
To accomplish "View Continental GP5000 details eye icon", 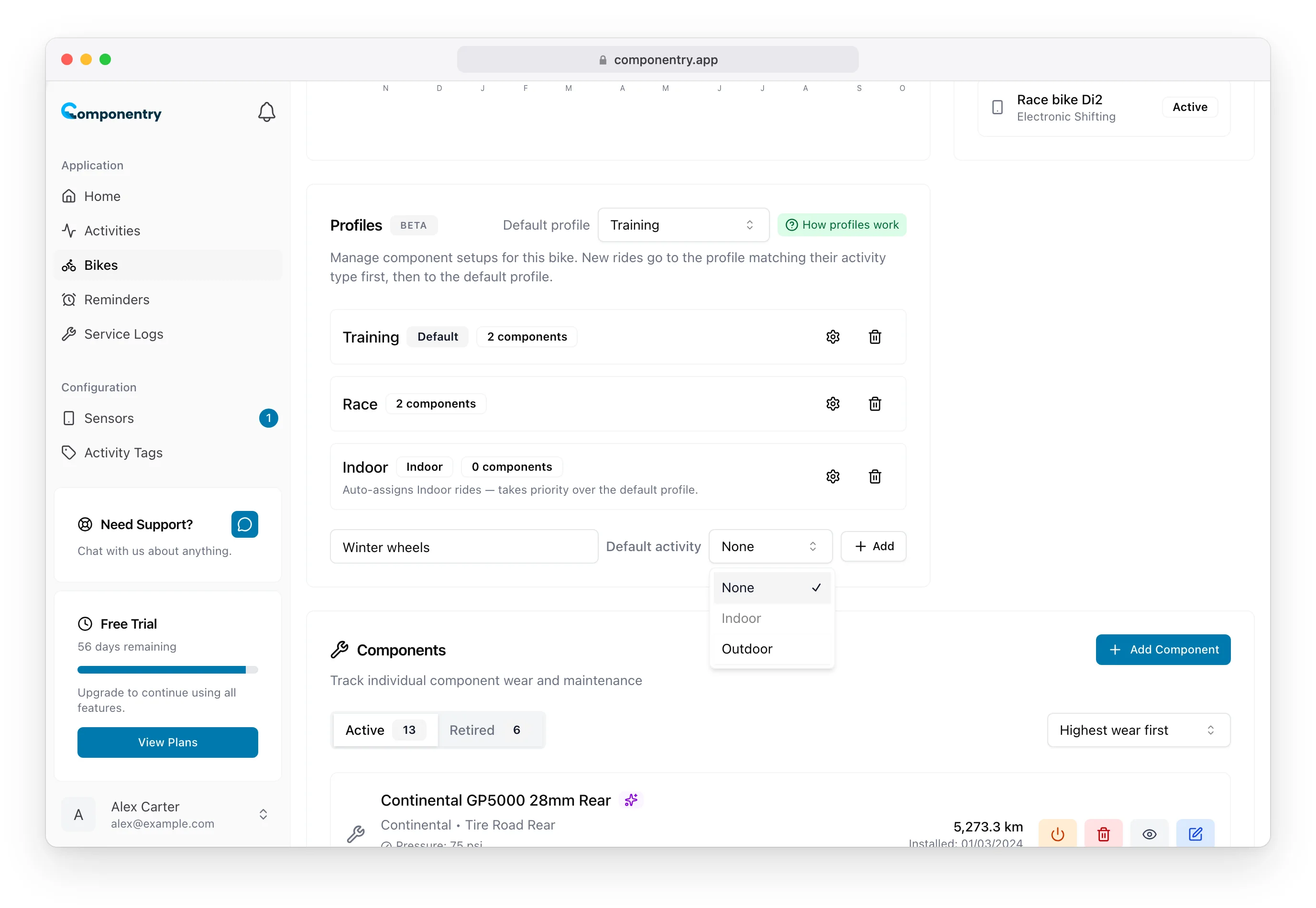I will (1149, 833).
